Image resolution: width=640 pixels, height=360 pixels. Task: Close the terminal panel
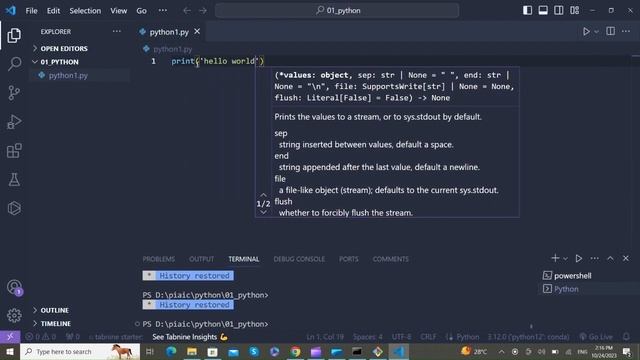click(626, 258)
